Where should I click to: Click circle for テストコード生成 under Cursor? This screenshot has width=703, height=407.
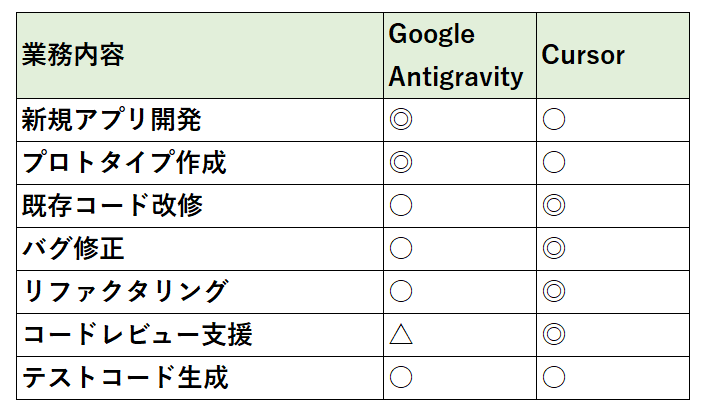click(554, 377)
